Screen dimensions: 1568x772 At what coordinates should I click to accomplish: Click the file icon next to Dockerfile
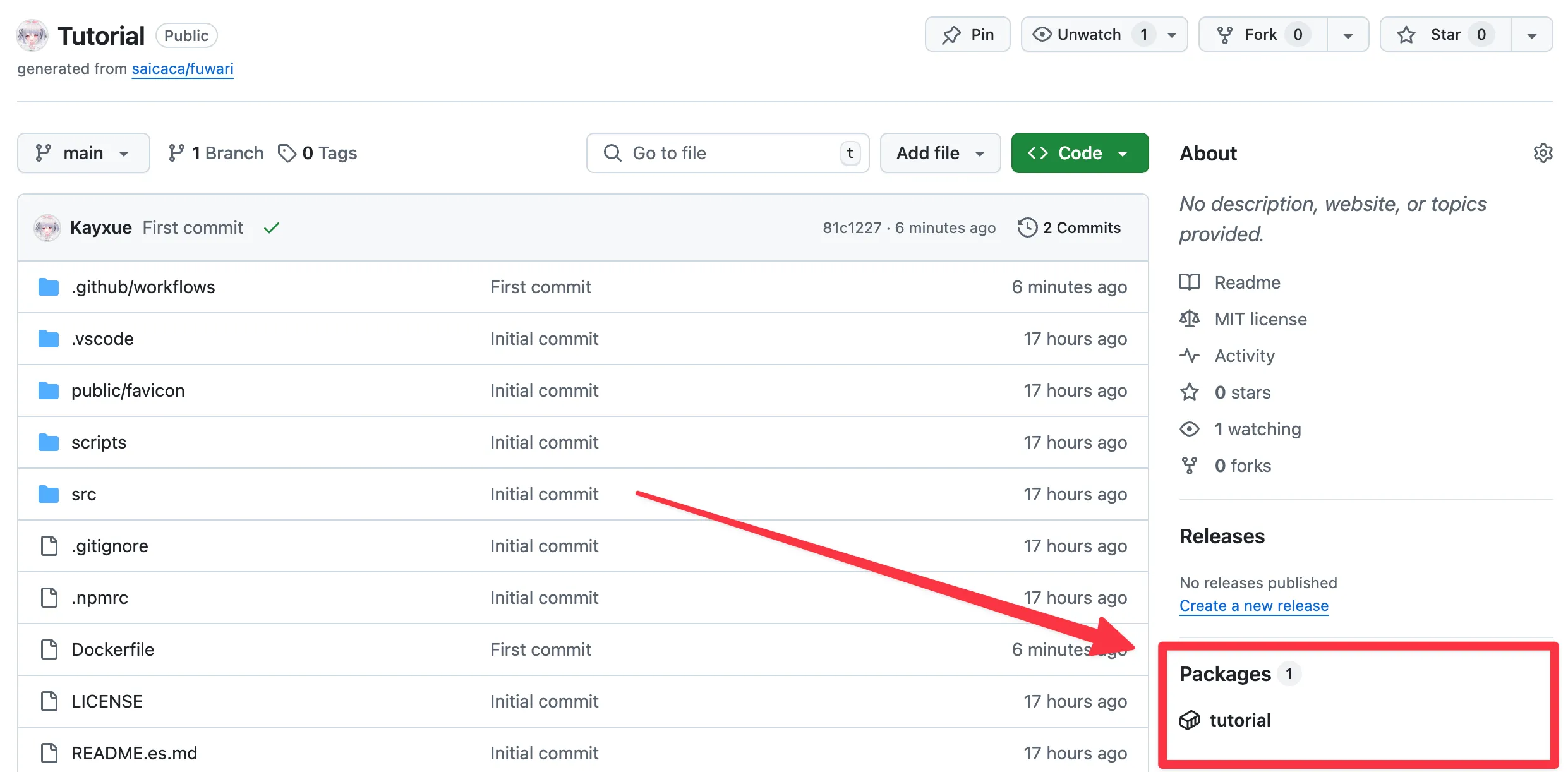[49, 649]
